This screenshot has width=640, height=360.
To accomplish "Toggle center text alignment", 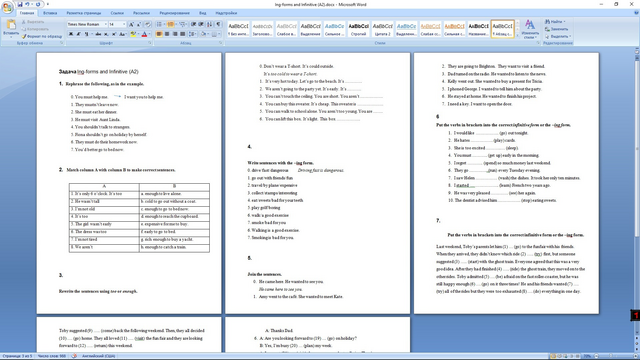I will [167, 34].
